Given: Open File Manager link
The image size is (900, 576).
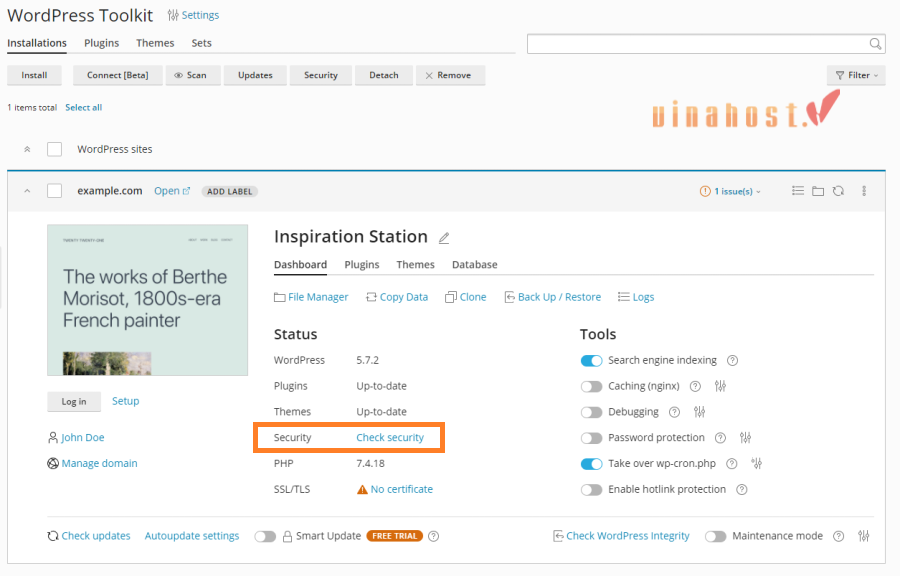Looking at the screenshot, I should pos(312,297).
